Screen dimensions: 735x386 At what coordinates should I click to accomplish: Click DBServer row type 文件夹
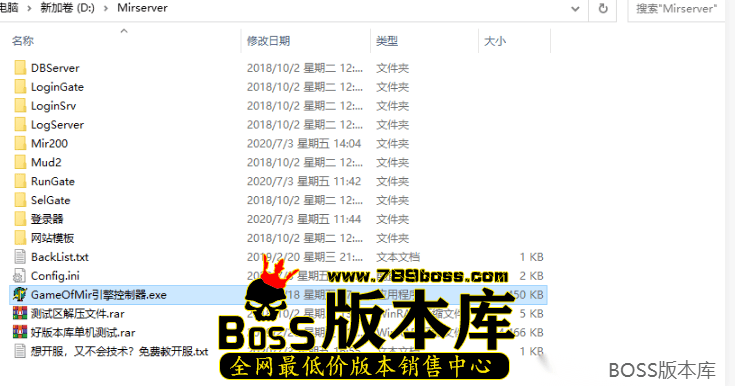tap(392, 68)
